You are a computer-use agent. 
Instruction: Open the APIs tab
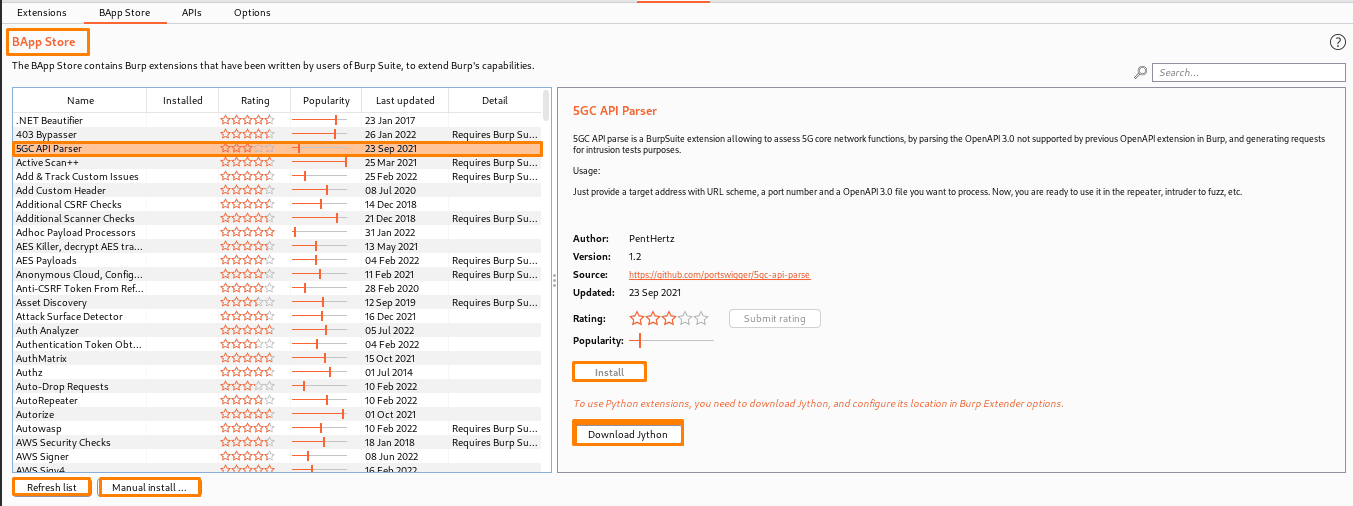pos(191,13)
